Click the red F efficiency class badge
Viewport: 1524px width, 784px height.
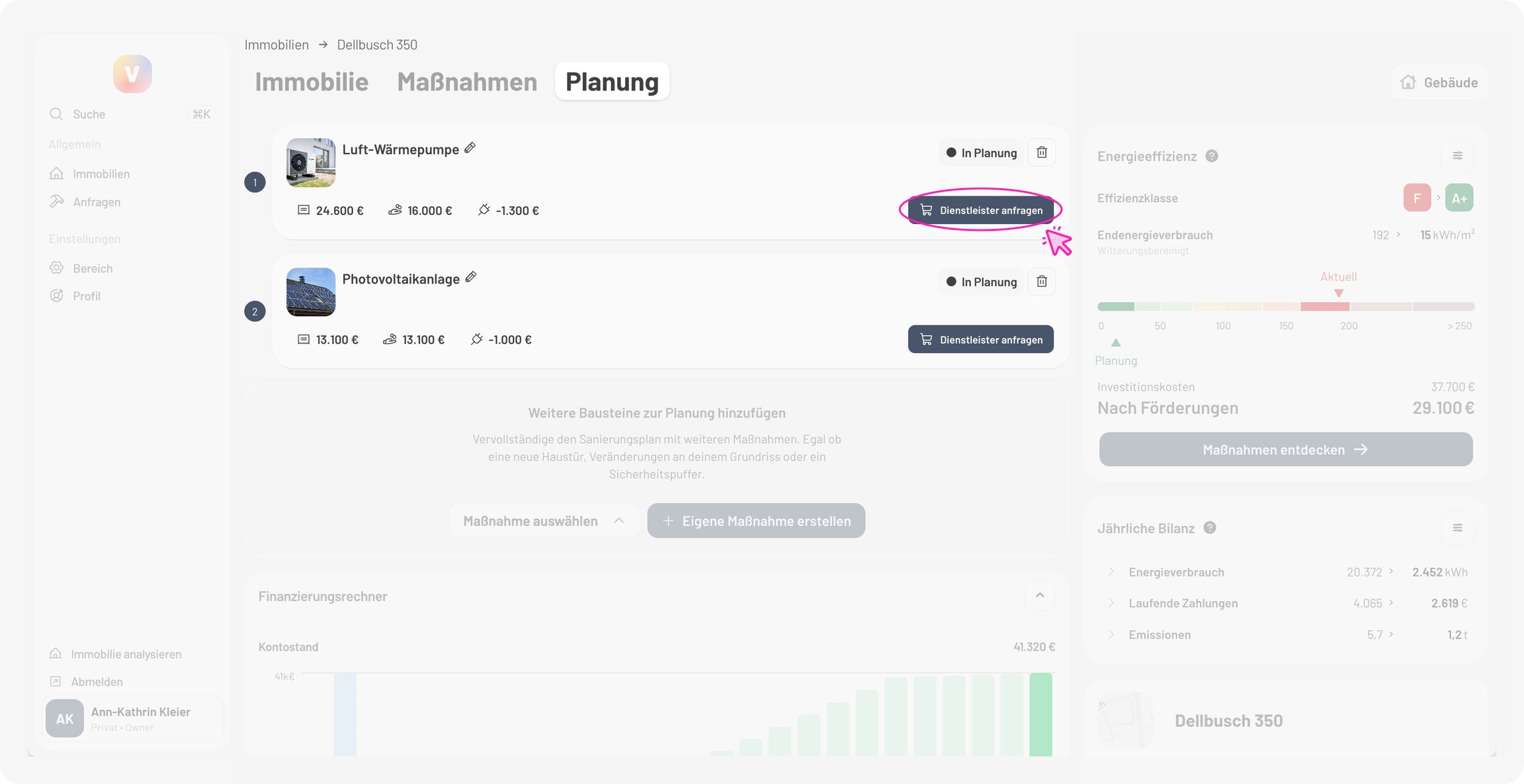1417,198
